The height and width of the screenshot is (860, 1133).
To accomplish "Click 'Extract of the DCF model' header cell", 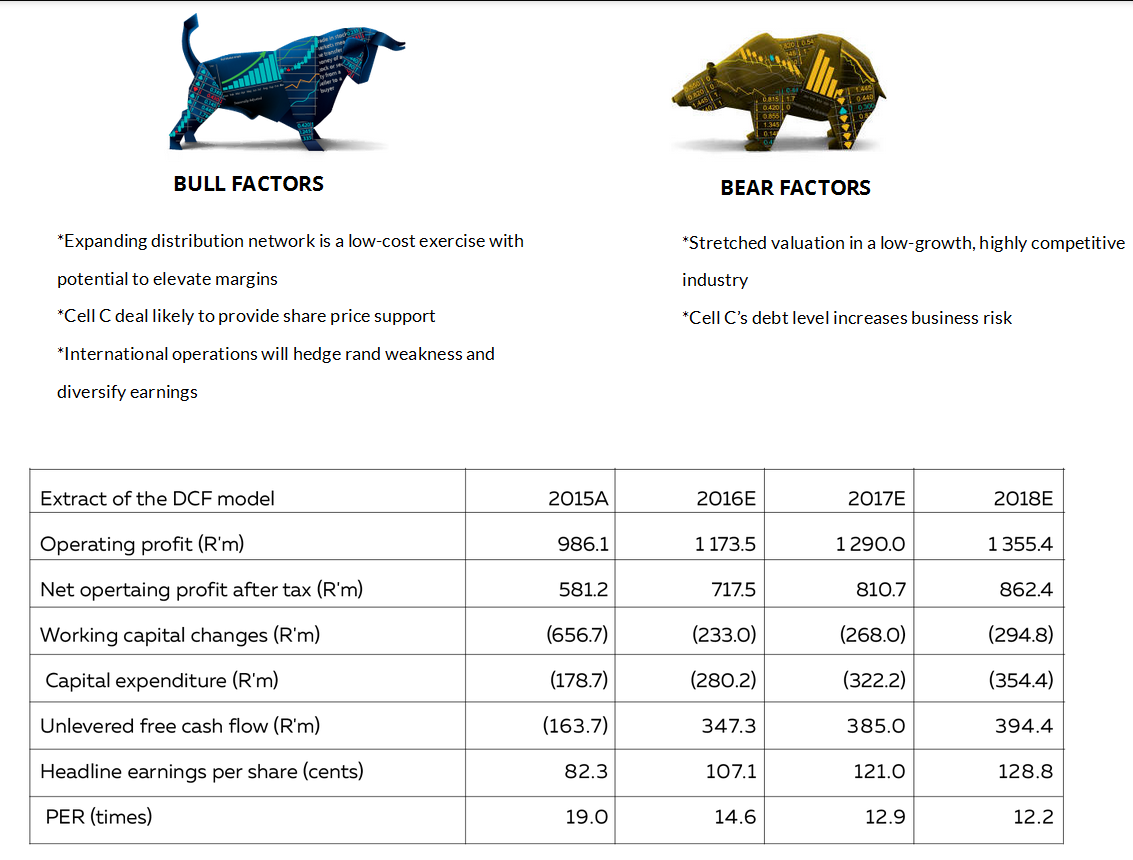I will coord(157,498).
